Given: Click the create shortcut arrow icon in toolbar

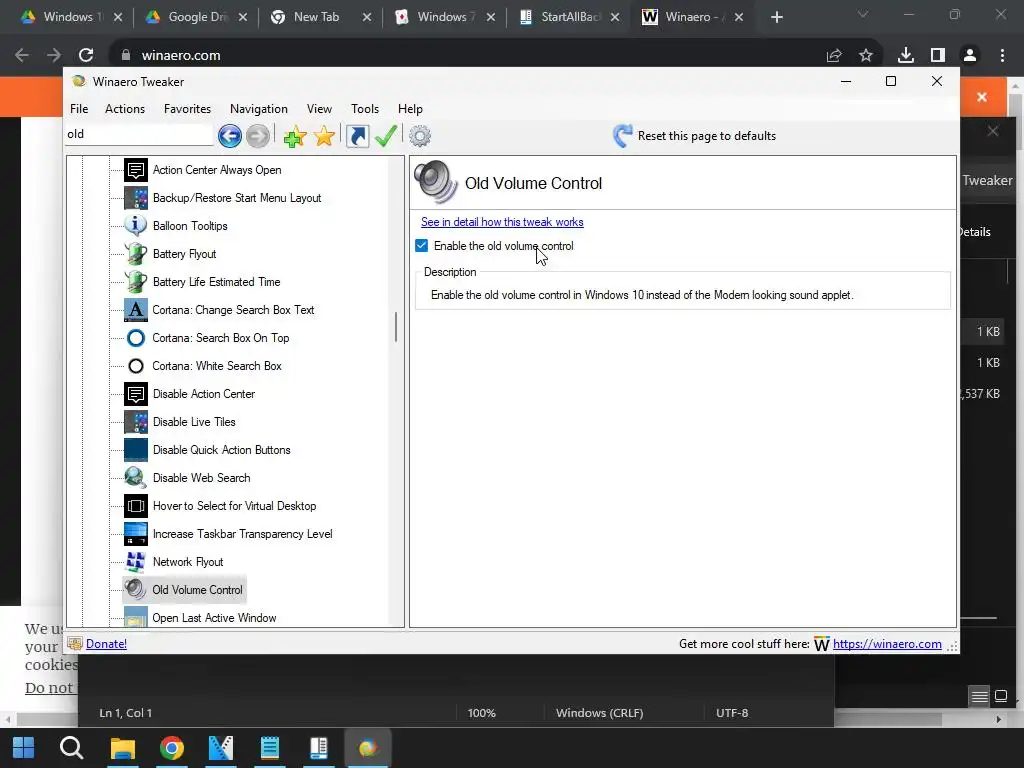Looking at the screenshot, I should click(x=357, y=136).
